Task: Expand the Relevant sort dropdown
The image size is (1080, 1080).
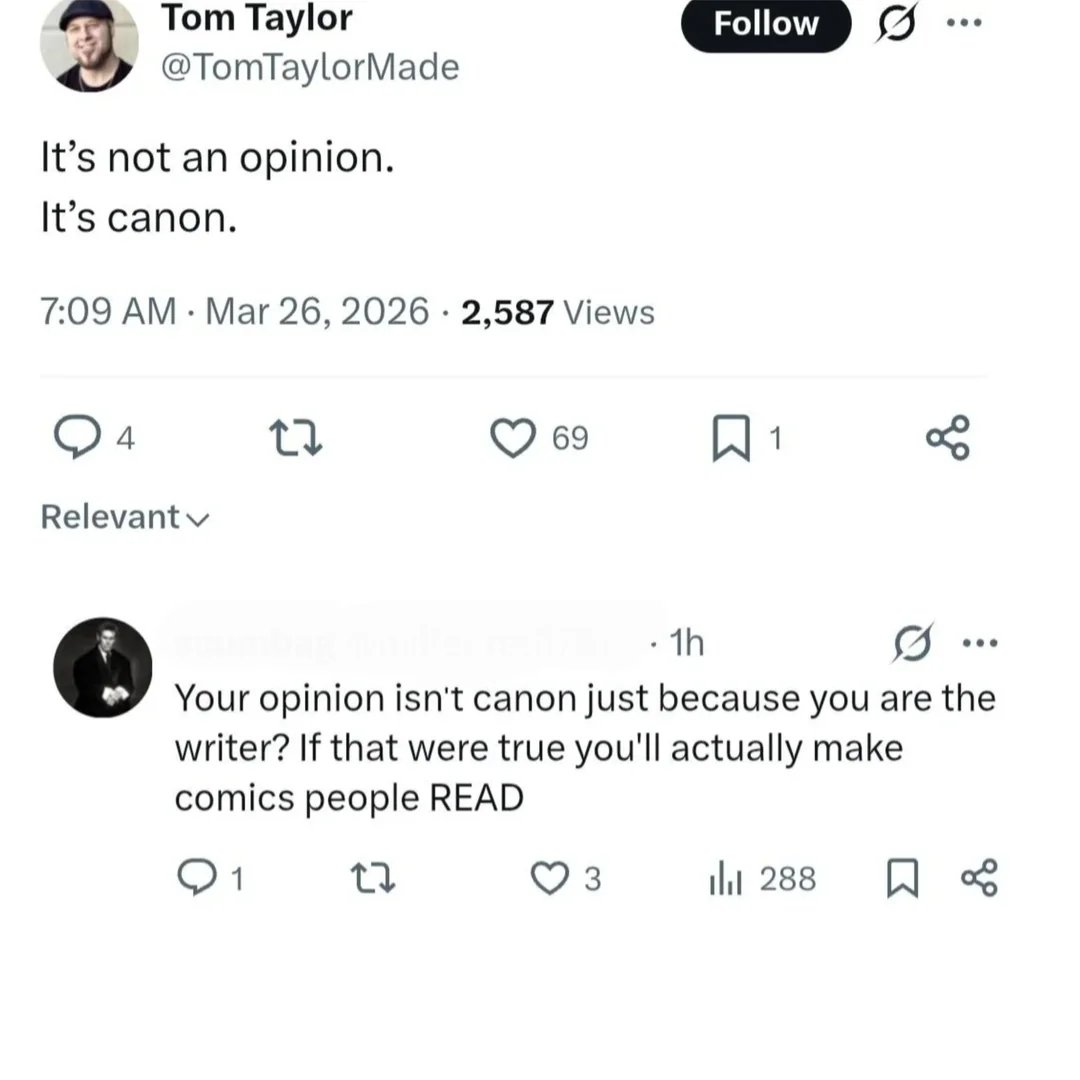Action: [125, 517]
